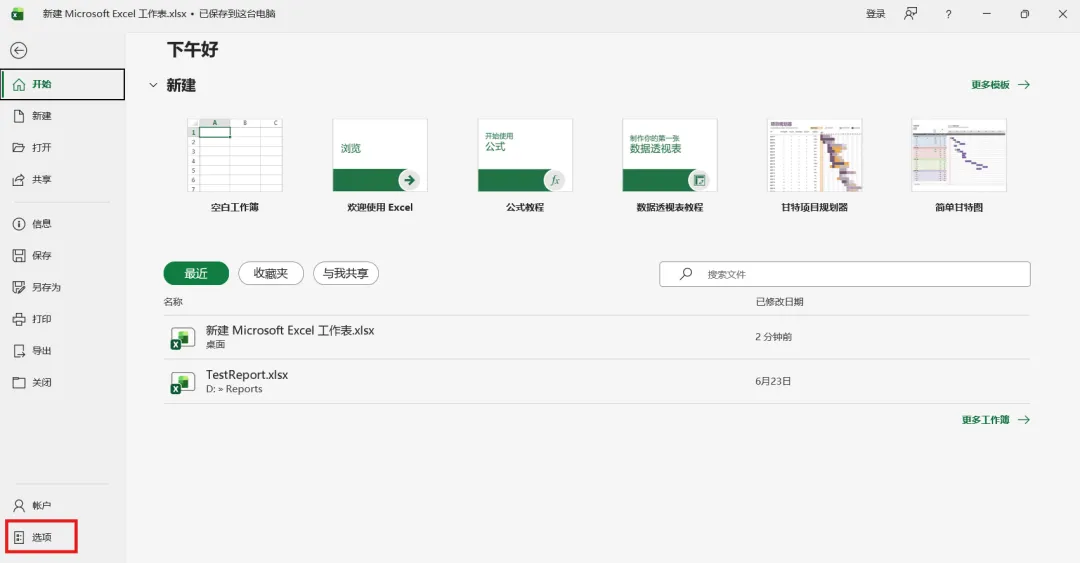Click the Excel file icon beside 新建 Microsoft Excel 工作表.xlsx
Viewport: 1080px width, 563px height.
(183, 338)
